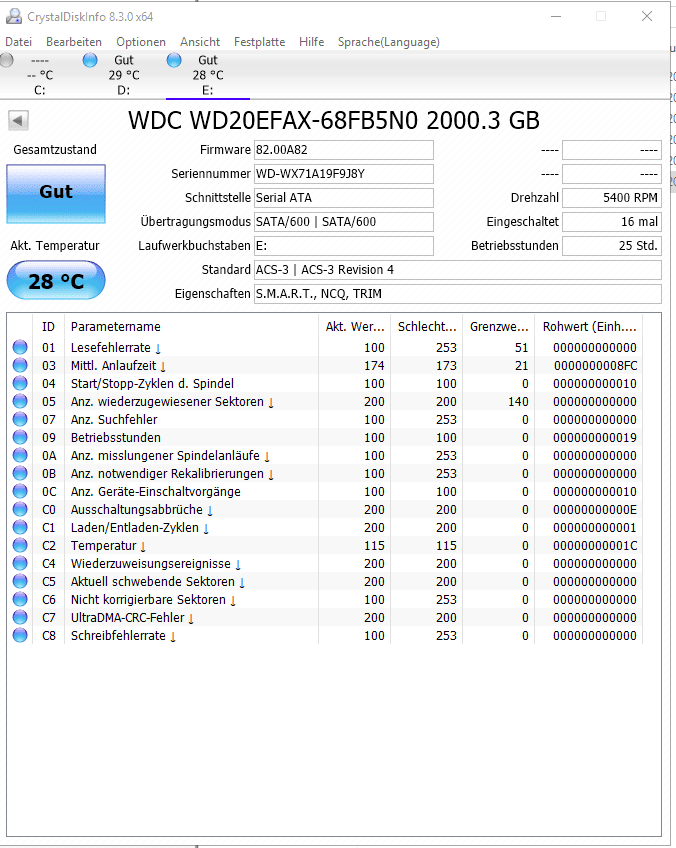Screen dimensions: 676x848
Task: Click the Rohwert (Einh.... column header
Action: (x=589, y=327)
